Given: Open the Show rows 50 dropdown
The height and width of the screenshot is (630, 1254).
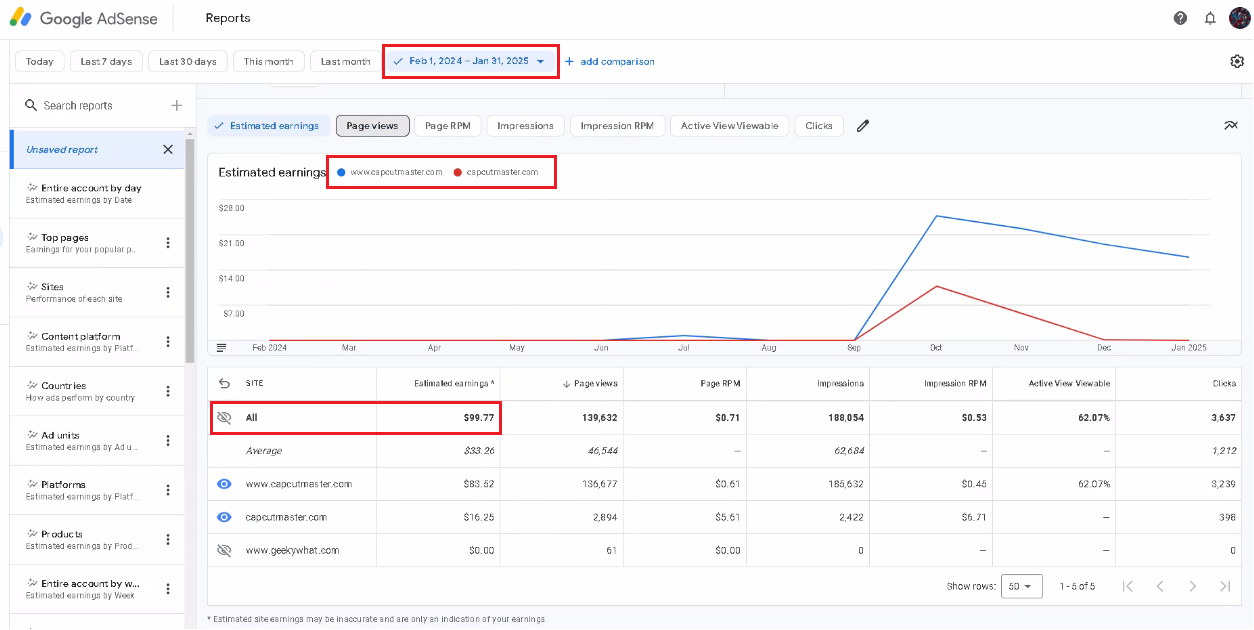Looking at the screenshot, I should coord(1022,586).
